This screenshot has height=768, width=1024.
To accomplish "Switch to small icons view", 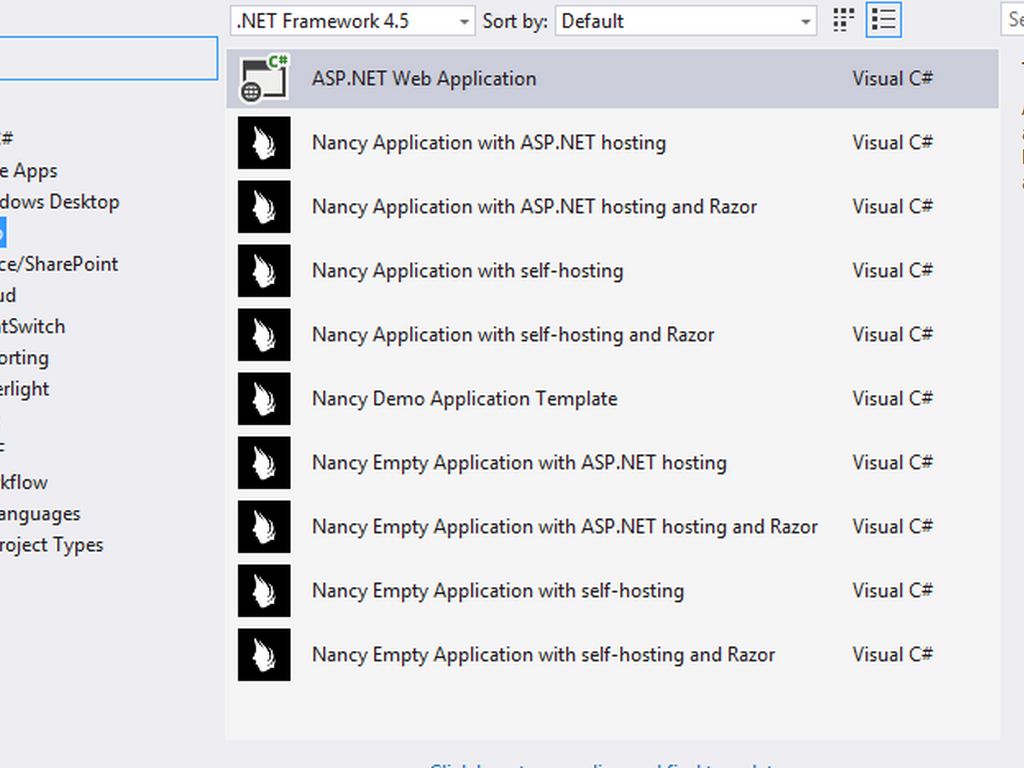I will [843, 20].
